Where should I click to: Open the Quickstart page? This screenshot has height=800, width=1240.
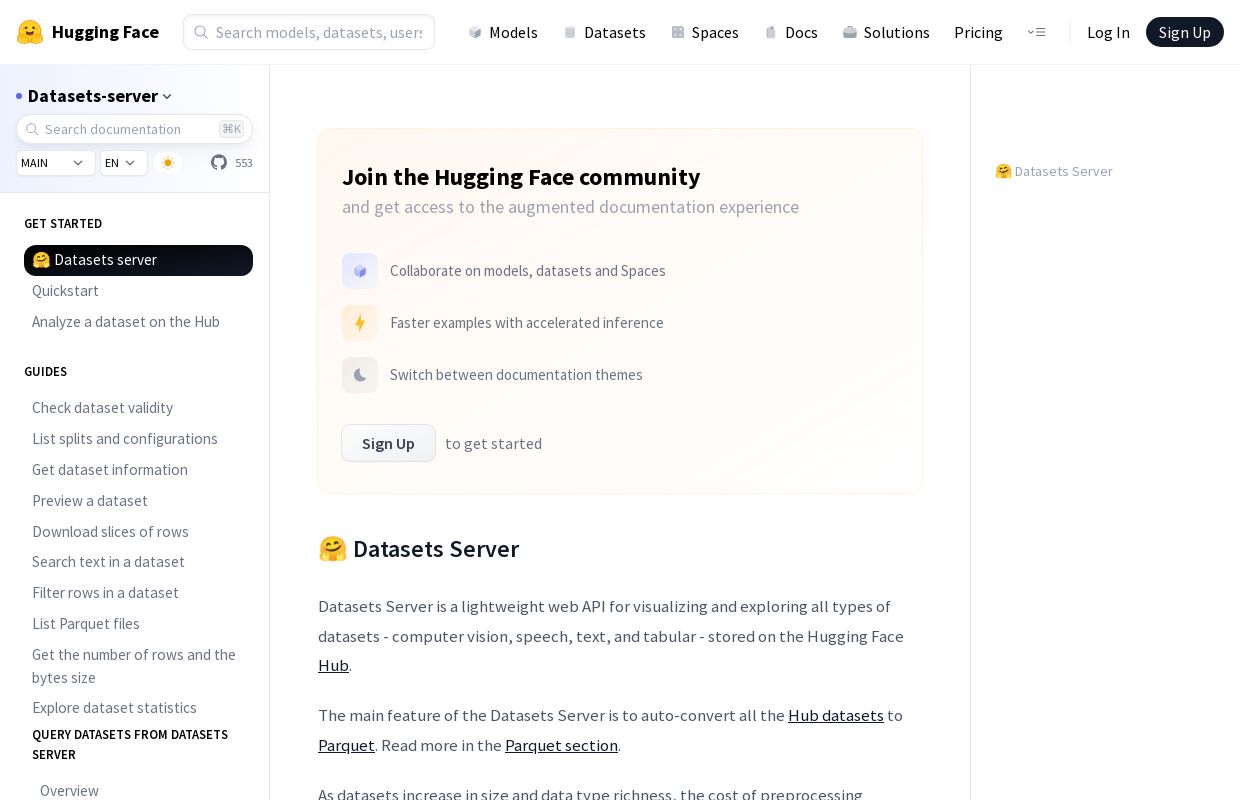pyautogui.click(x=65, y=291)
